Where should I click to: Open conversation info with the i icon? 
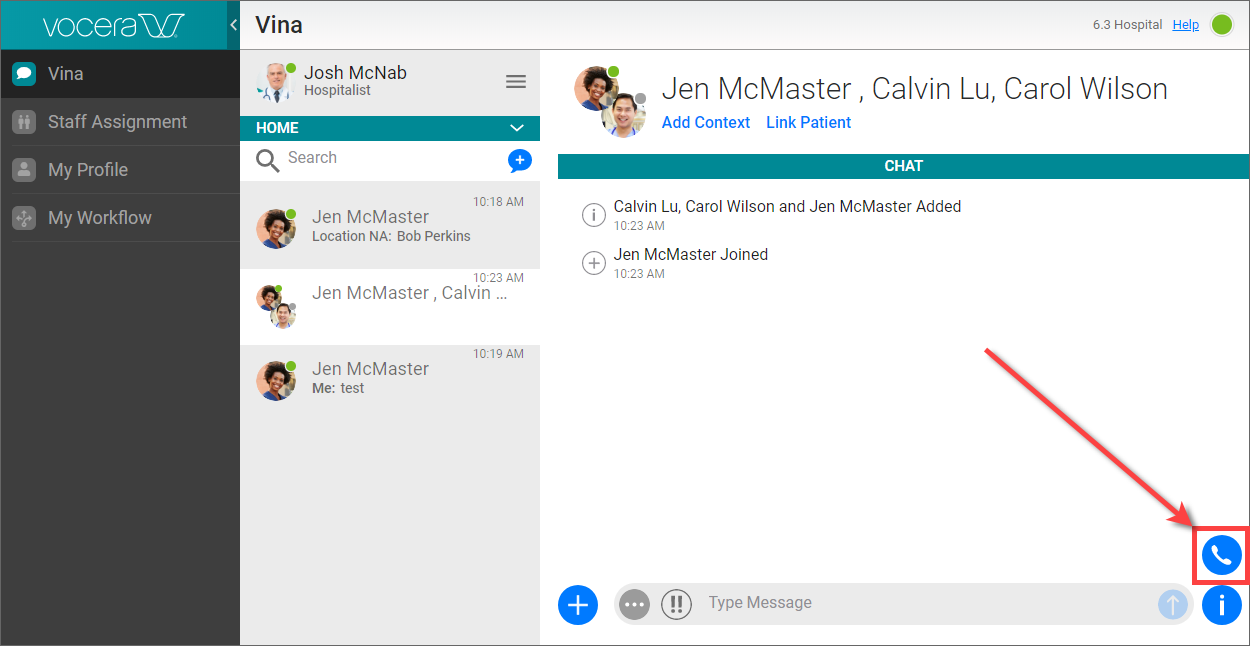tap(1221, 605)
